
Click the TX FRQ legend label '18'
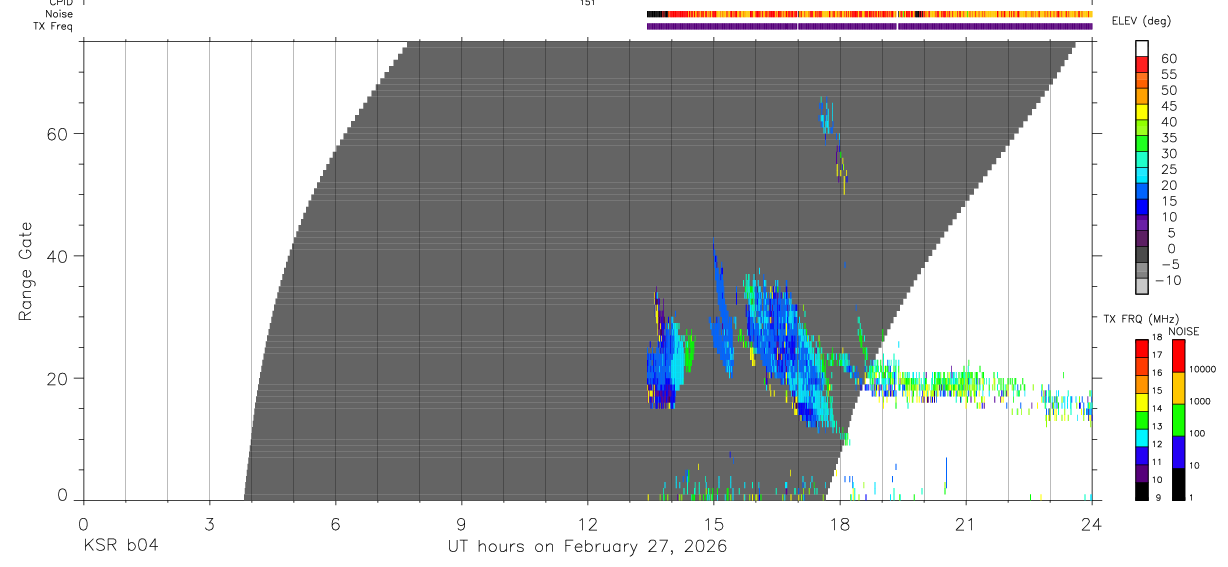[1156, 338]
